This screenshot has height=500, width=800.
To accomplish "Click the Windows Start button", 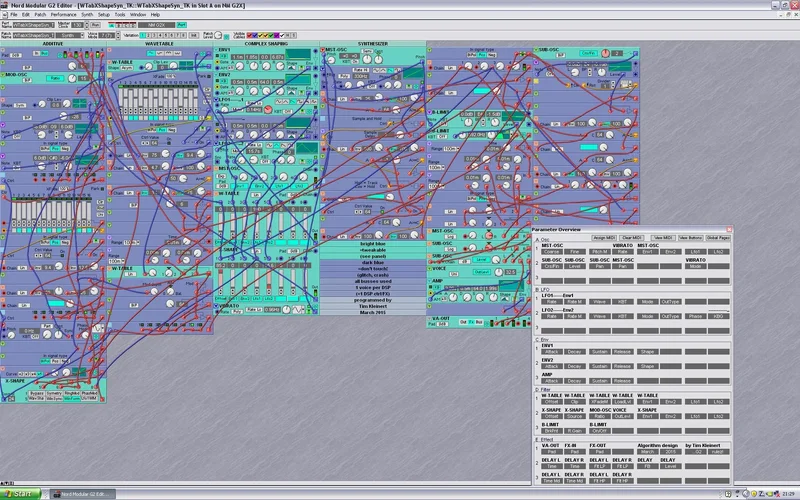I will 20,494.
